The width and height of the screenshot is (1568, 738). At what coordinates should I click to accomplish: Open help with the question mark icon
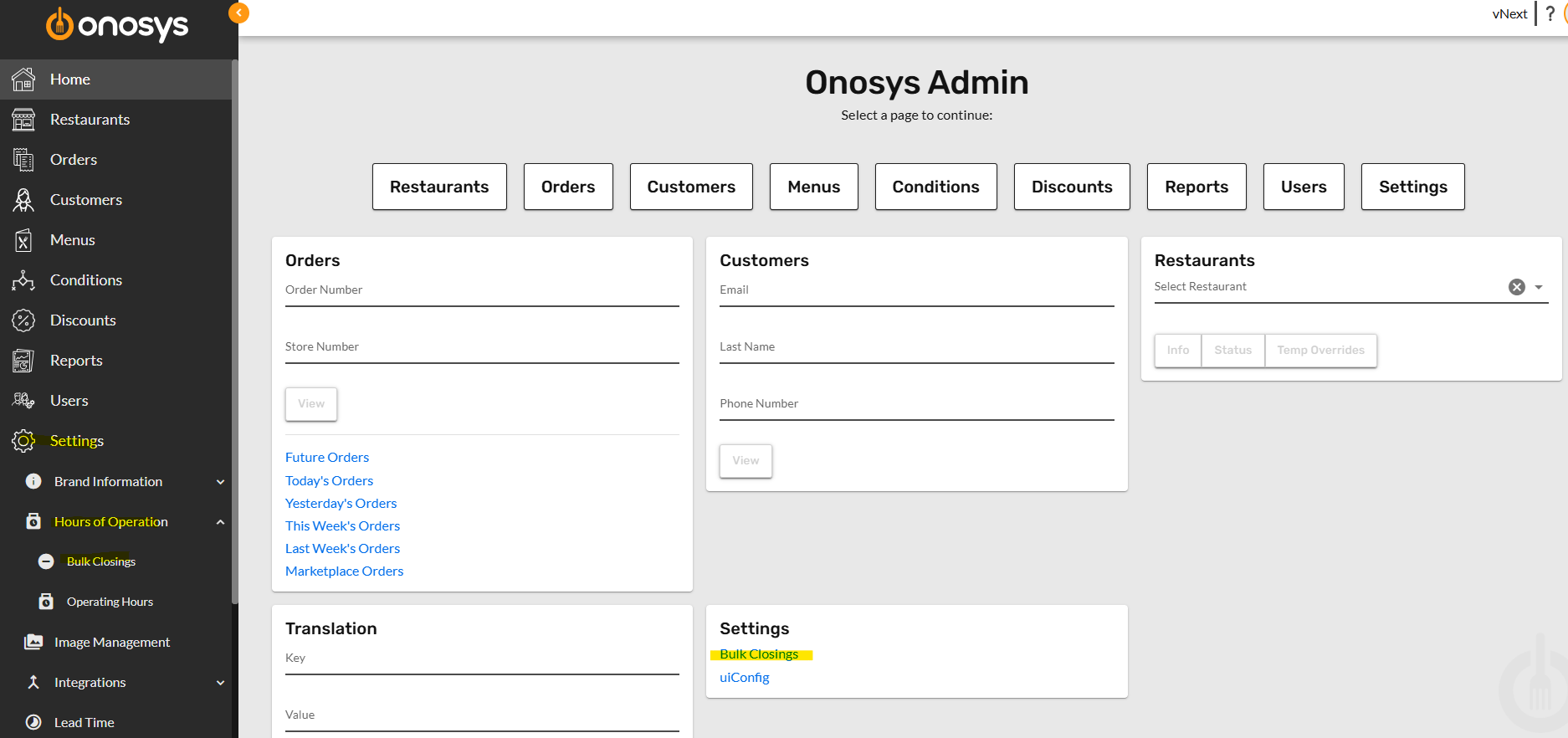pos(1550,13)
